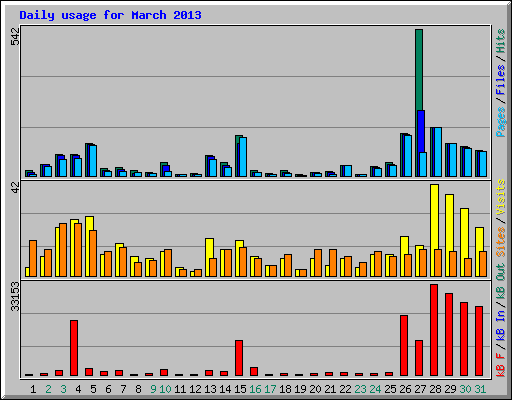The width and height of the screenshot is (512, 400).
Task: Click the kB F legend label
Action: pyautogui.click(x=501, y=365)
